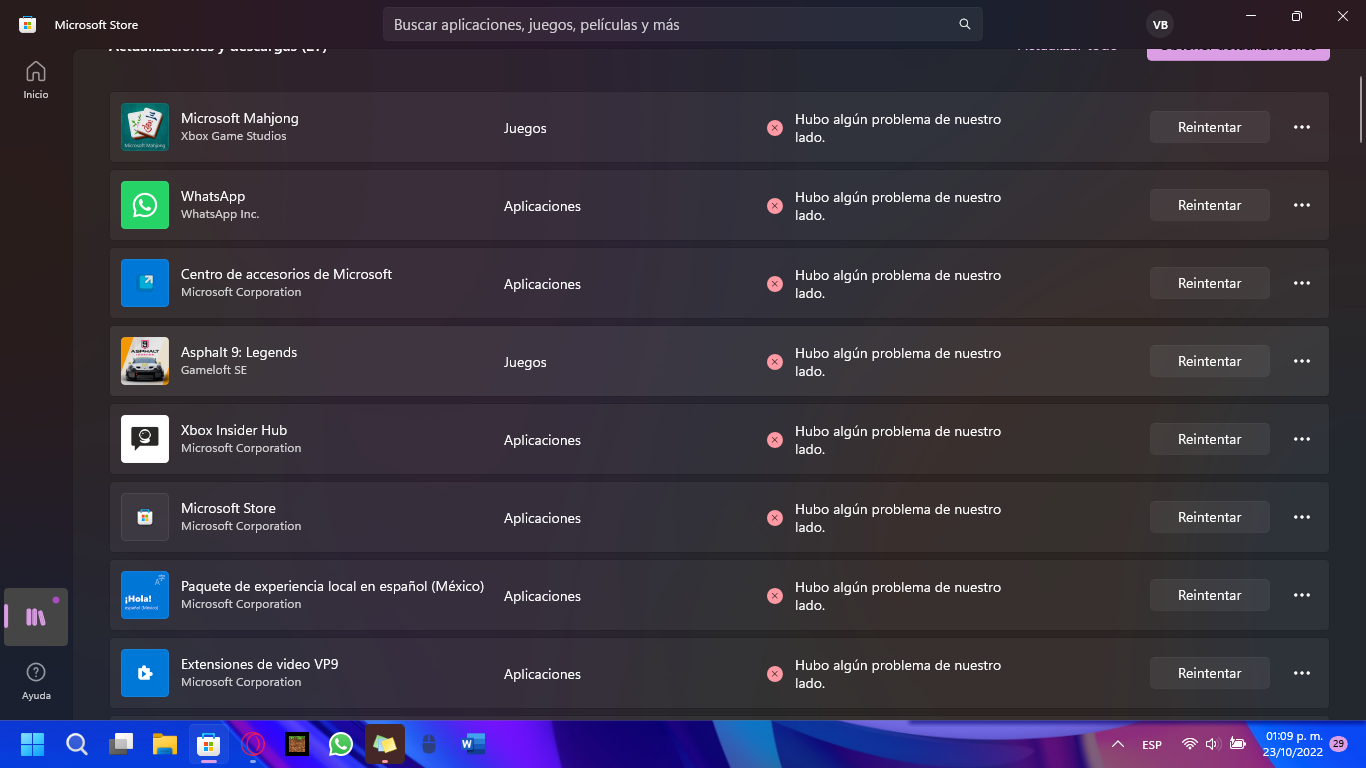
Task: Open Word from the taskbar
Action: pos(473,744)
